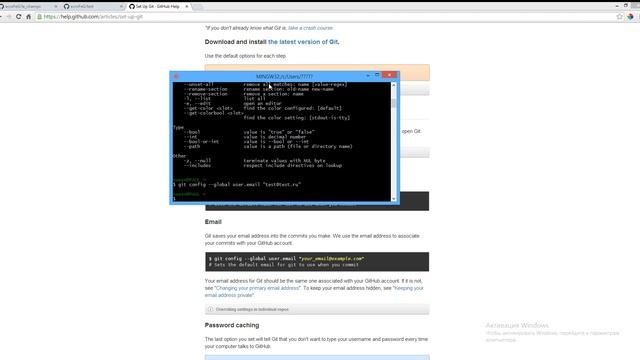640x360 pixels.
Task: Click the 'Email' section heading
Action: (x=213, y=222)
